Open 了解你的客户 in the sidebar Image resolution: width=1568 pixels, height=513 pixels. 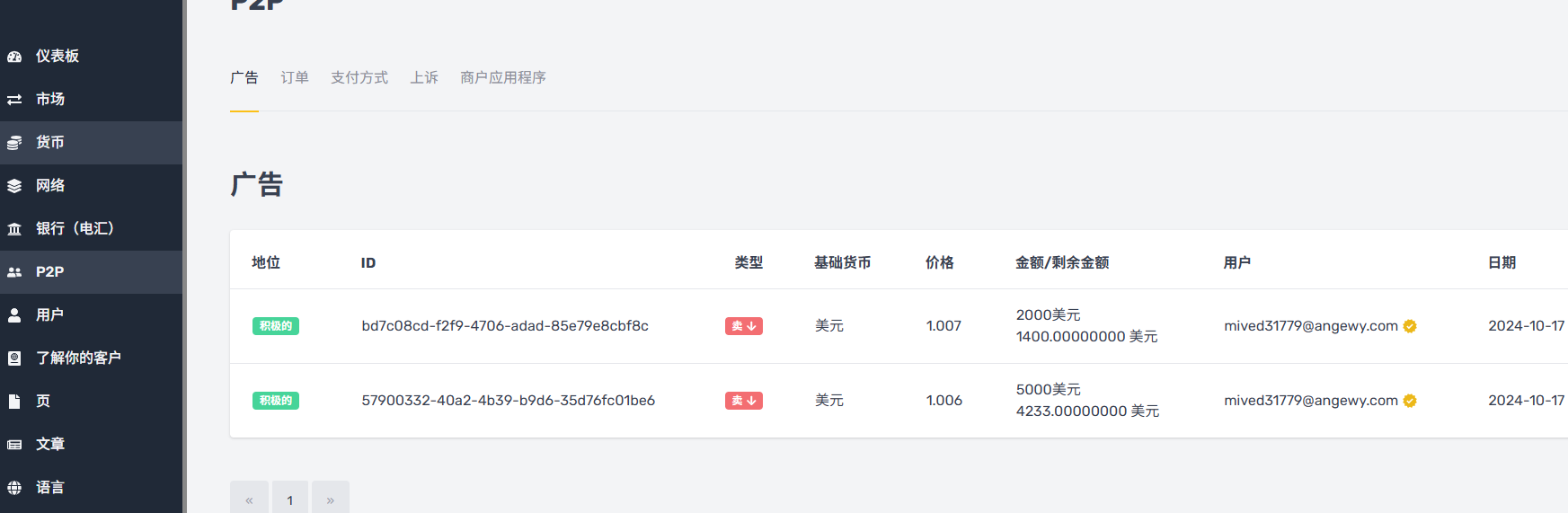pos(91,358)
